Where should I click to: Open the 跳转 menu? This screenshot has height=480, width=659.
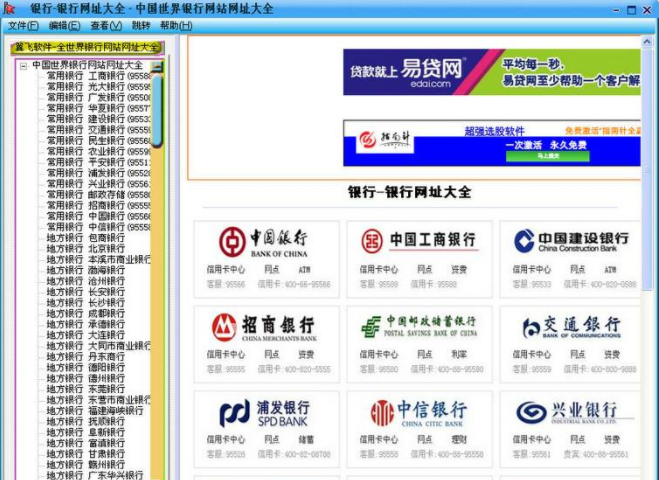tap(141, 26)
